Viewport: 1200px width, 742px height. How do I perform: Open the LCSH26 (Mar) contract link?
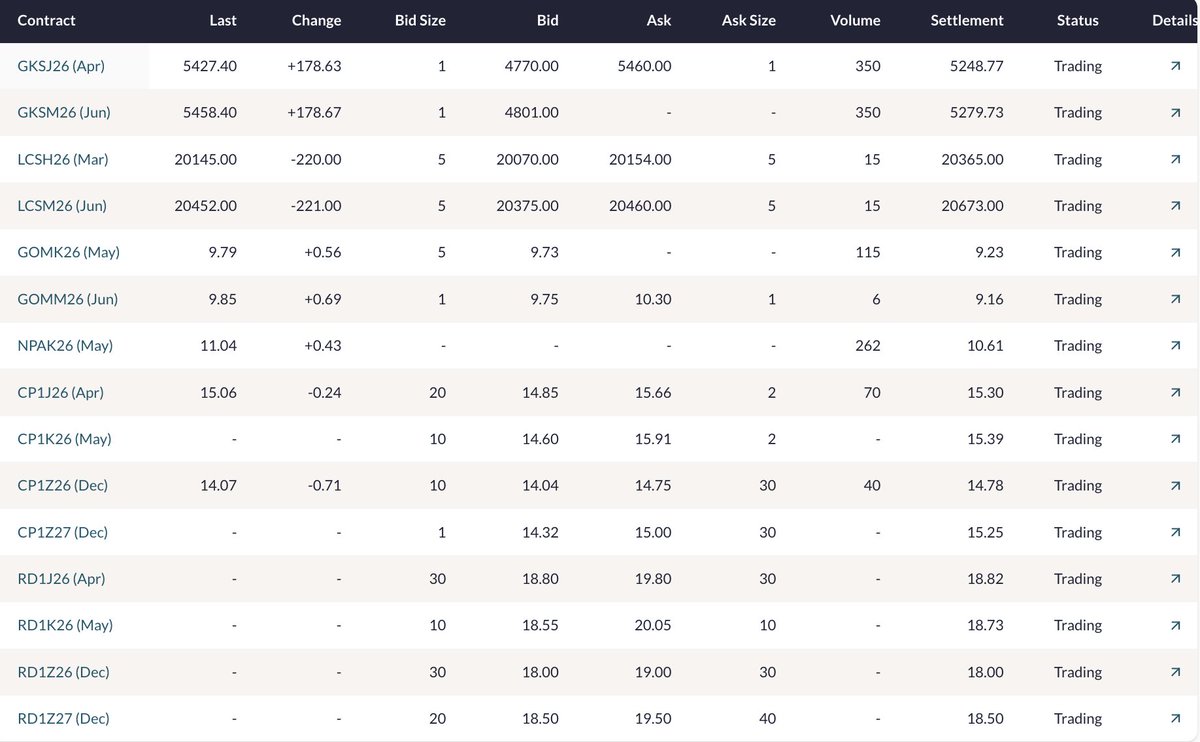click(63, 159)
